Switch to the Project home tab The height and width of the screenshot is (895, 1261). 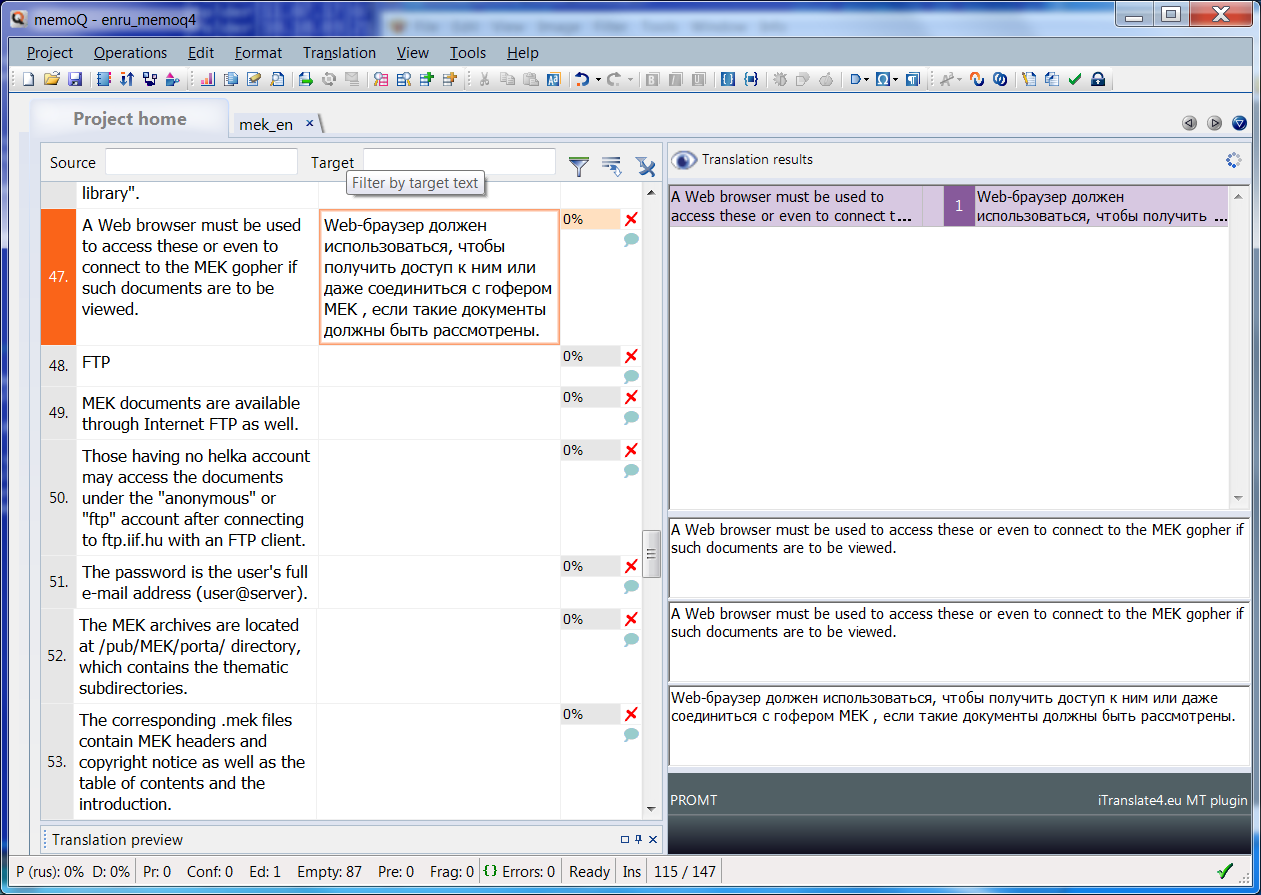[x=129, y=119]
